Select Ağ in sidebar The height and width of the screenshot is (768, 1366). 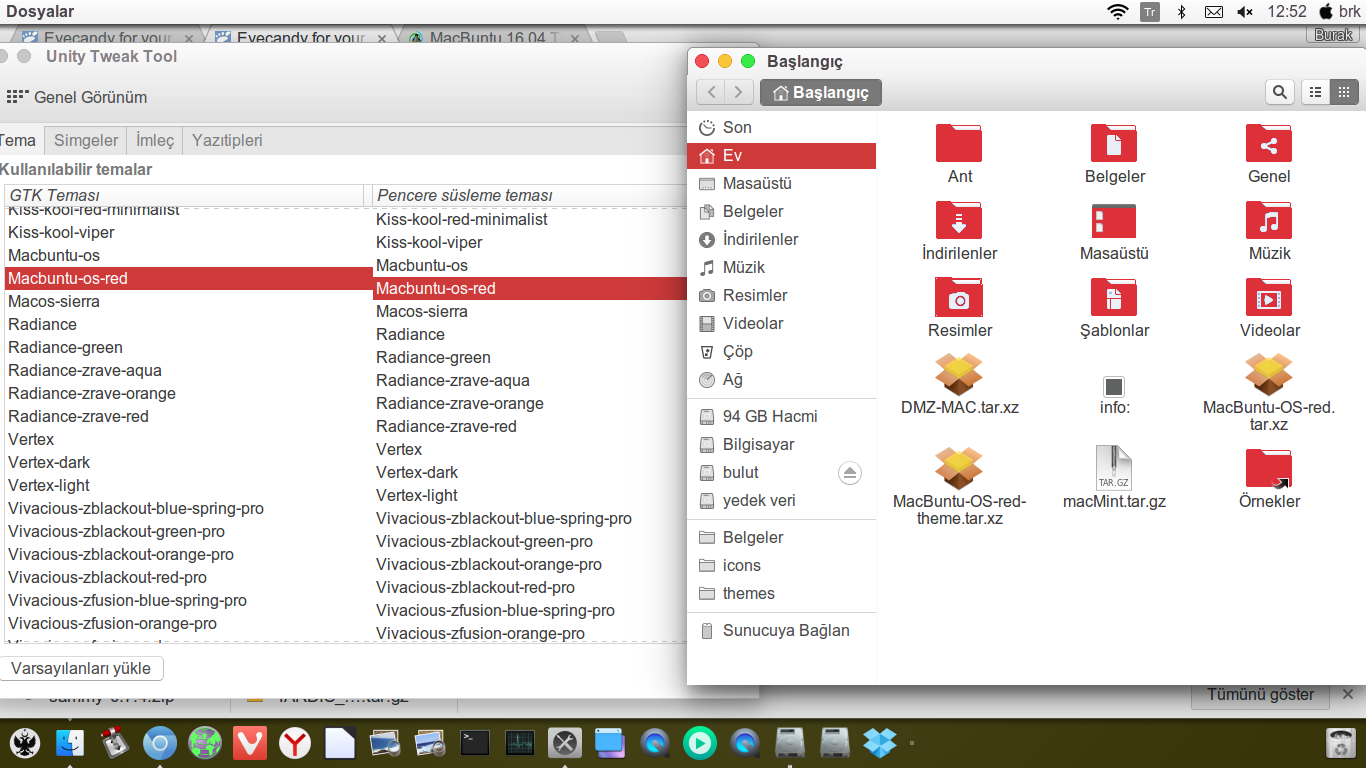(781, 379)
